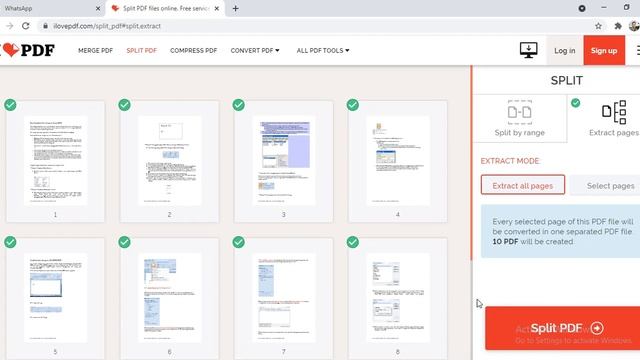This screenshot has width=640, height=360.
Task: Open the browser extensions puzzle icon
Action: [x=618, y=26]
